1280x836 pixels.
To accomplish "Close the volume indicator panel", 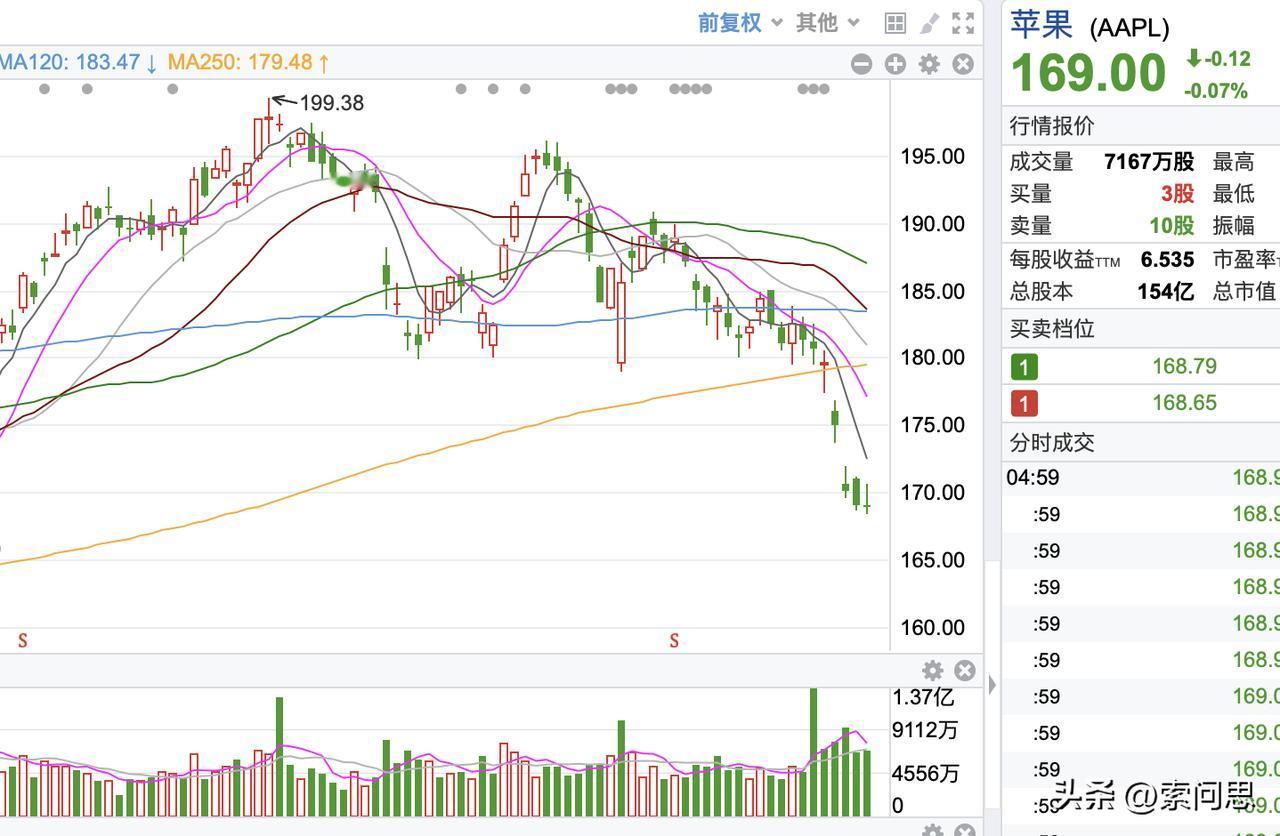I will point(965,670).
